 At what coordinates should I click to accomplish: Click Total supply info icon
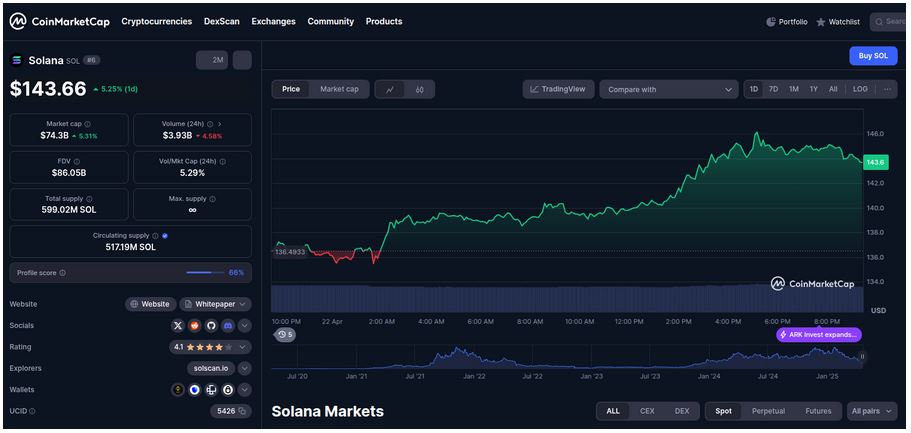[x=89, y=199]
